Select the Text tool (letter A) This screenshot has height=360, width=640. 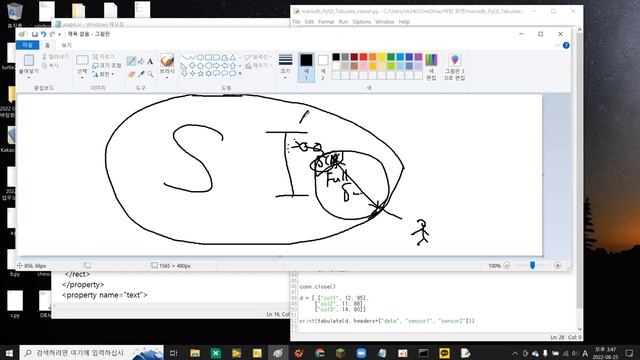click(x=150, y=61)
